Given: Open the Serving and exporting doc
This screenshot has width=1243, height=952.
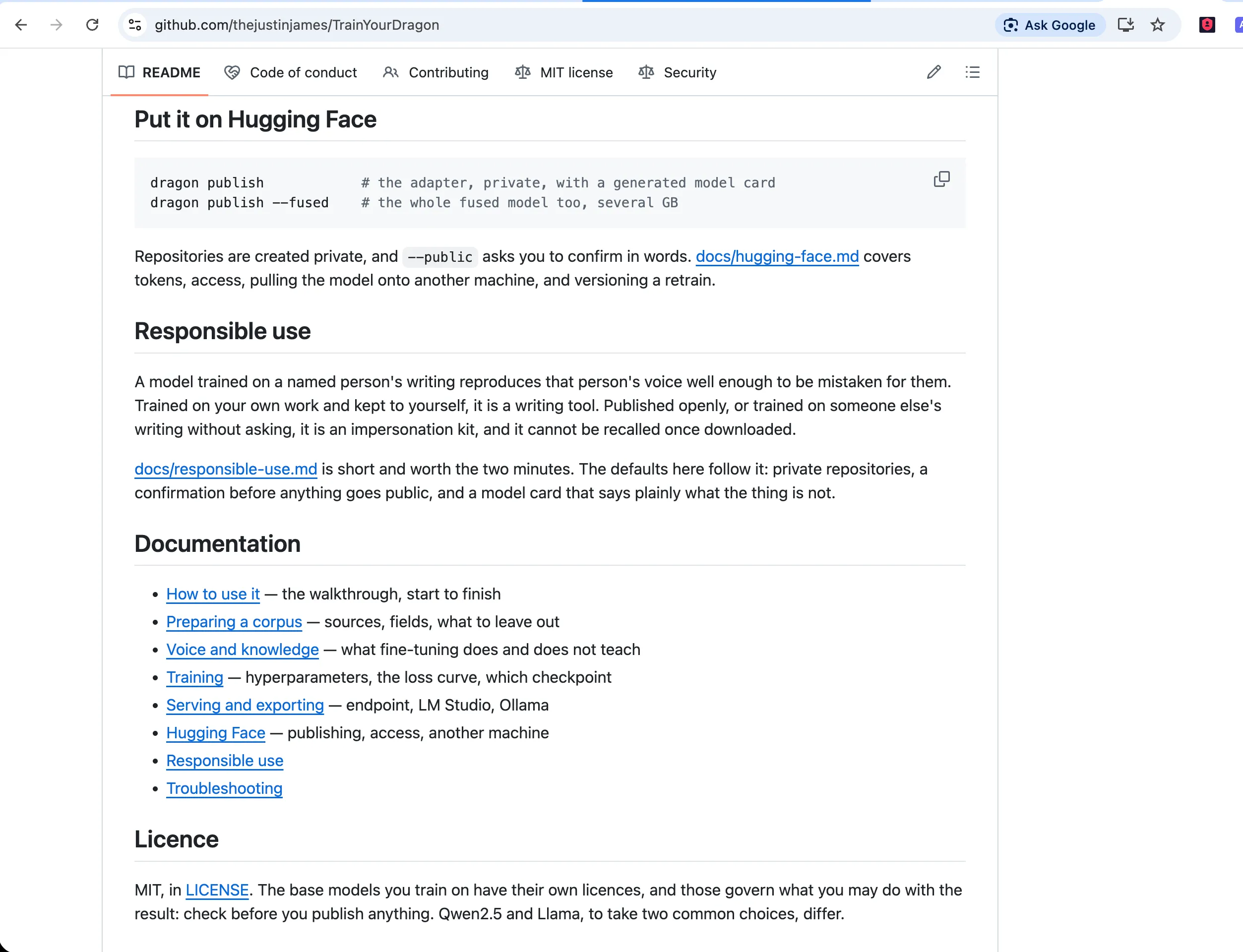Looking at the screenshot, I should pos(245,705).
